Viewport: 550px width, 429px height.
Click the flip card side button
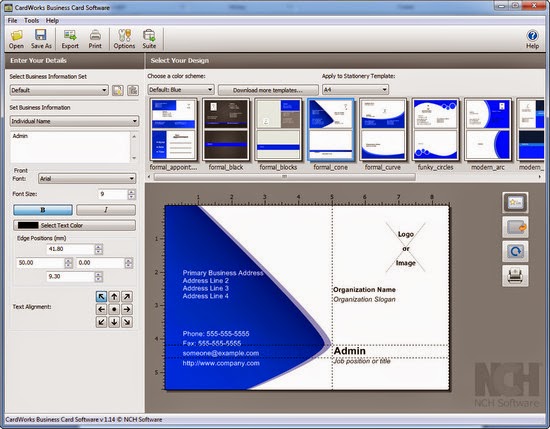pyautogui.click(x=515, y=227)
